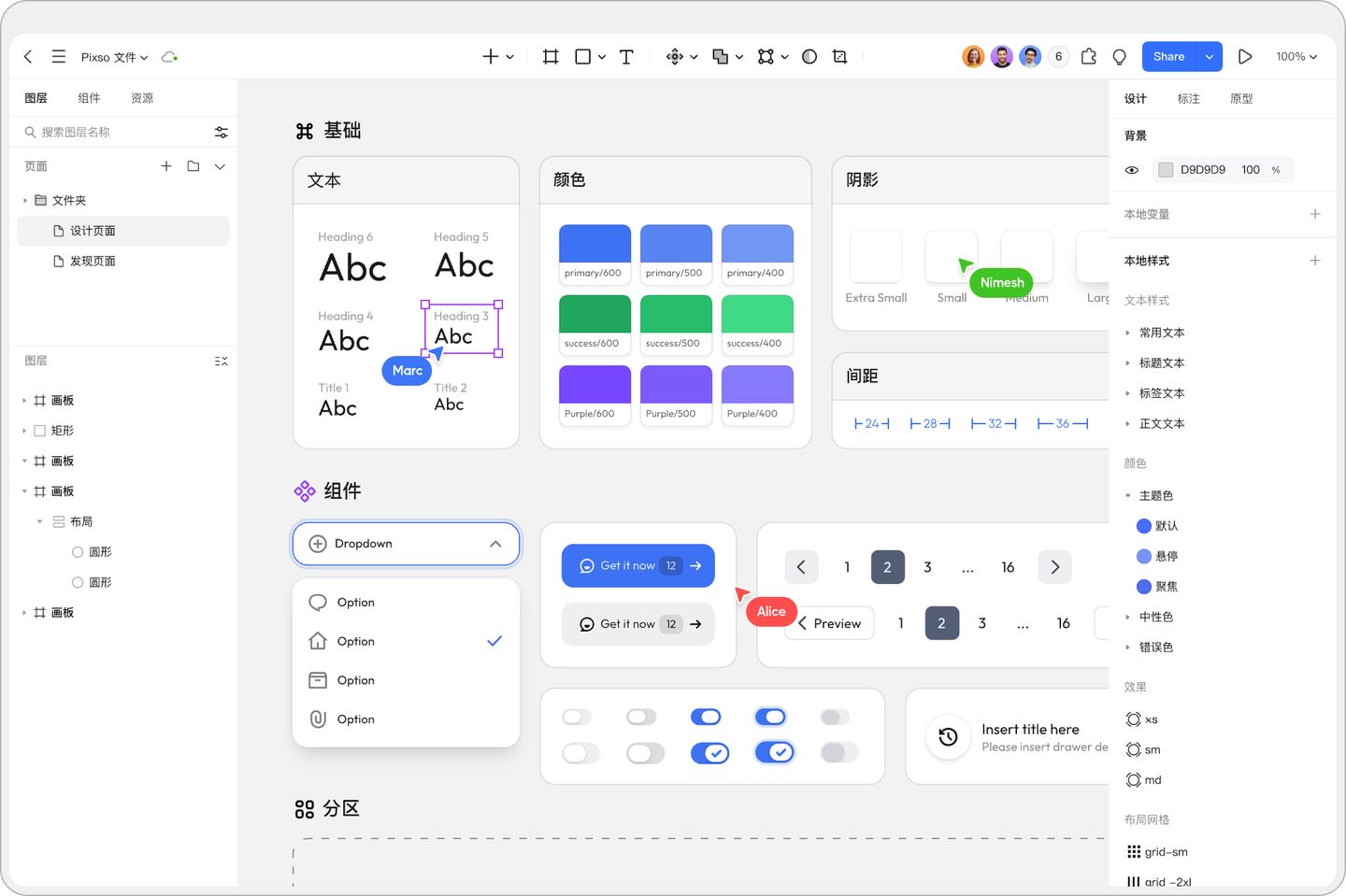Image resolution: width=1346 pixels, height=896 pixels.
Task: Open the 原型 tab in right panel
Action: 1241,98
